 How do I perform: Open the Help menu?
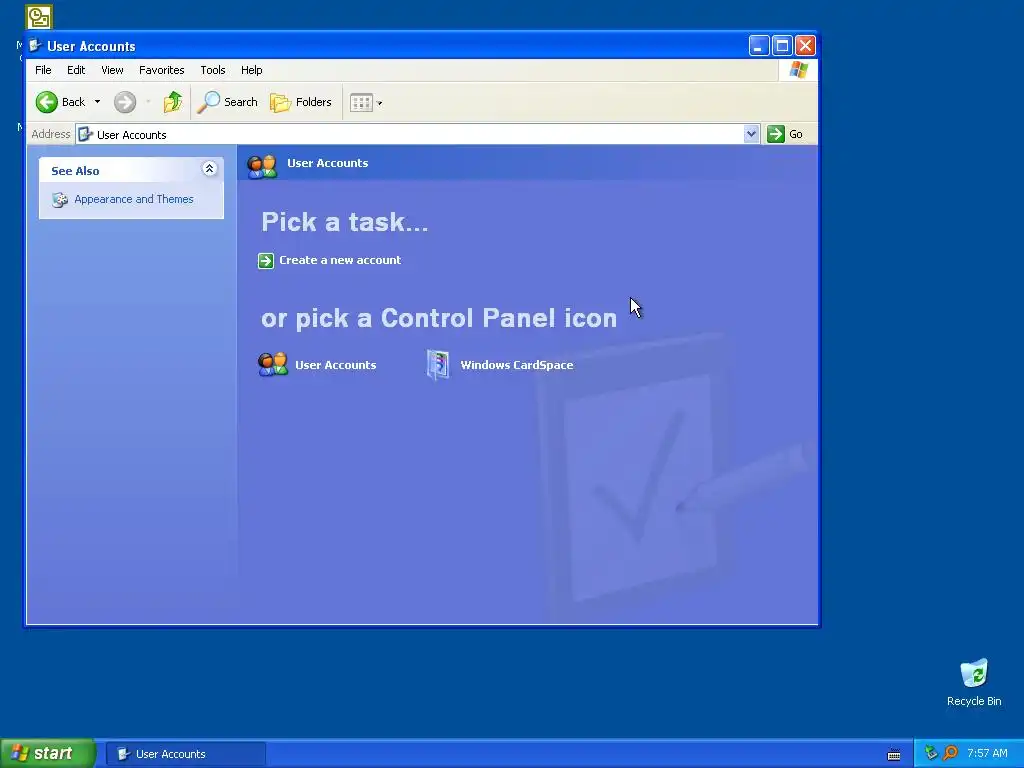click(251, 70)
